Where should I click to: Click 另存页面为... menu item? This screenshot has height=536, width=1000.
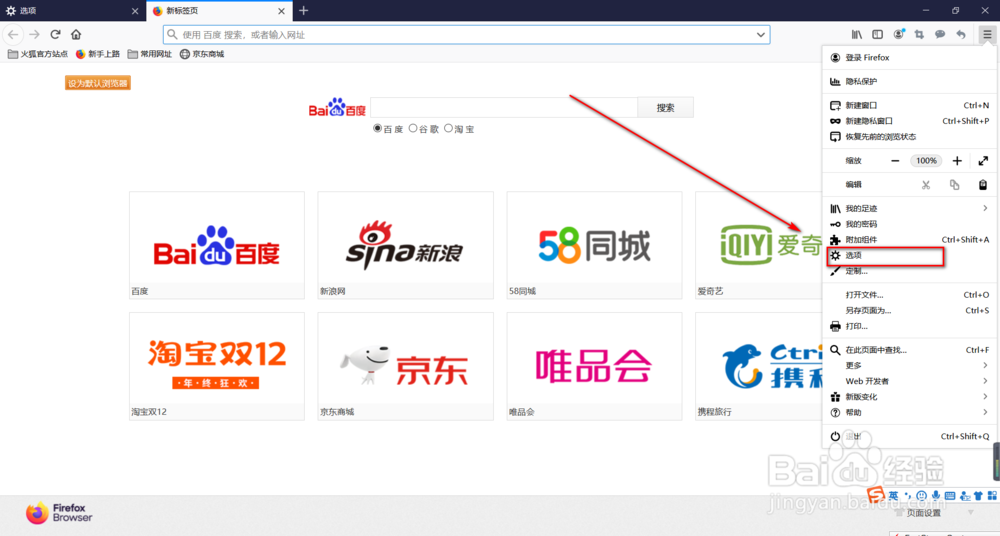click(909, 311)
